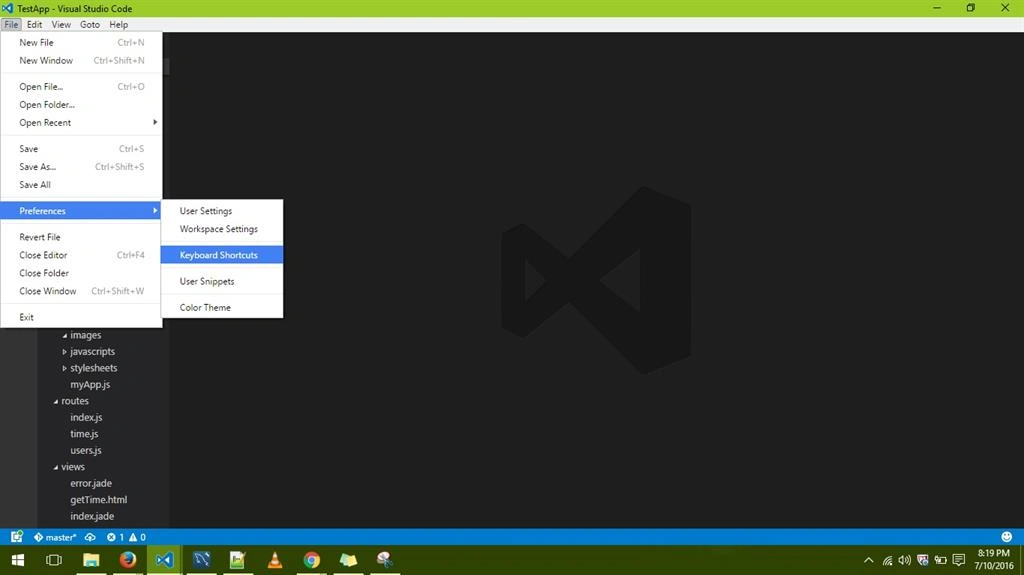Open the Goto menu
The width and height of the screenshot is (1024, 575).
click(89, 24)
